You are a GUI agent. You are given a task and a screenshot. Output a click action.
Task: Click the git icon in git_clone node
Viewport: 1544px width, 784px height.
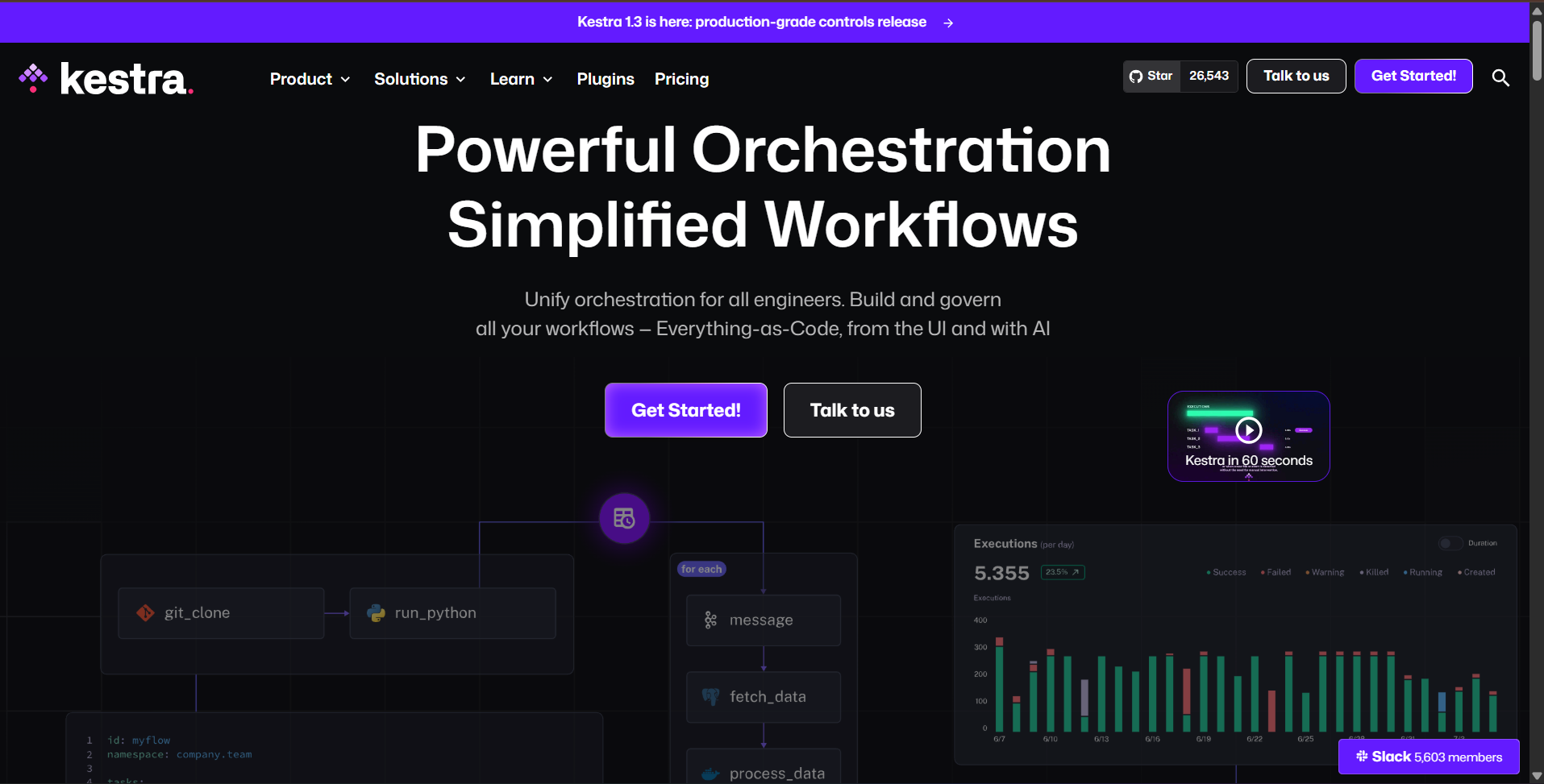click(145, 612)
